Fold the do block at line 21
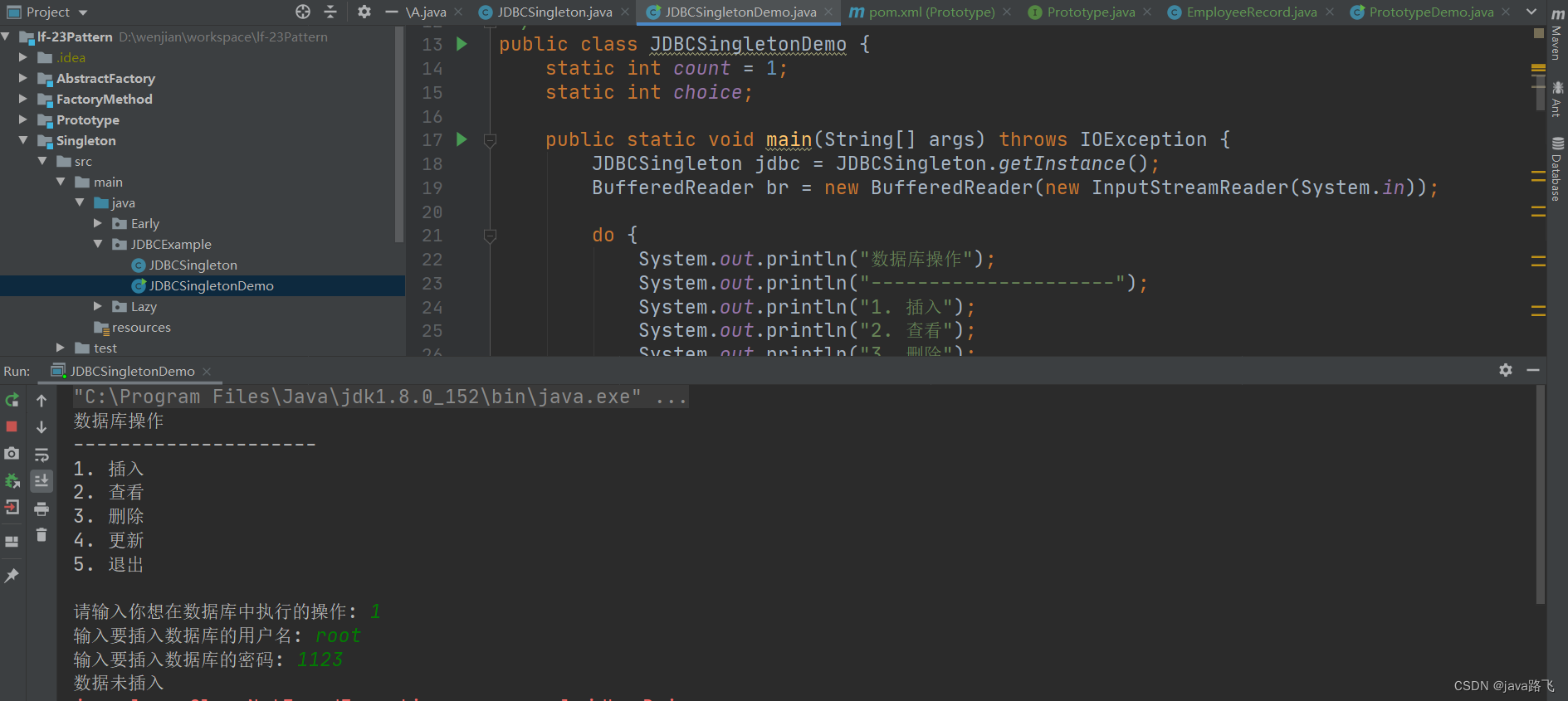 pos(490,236)
